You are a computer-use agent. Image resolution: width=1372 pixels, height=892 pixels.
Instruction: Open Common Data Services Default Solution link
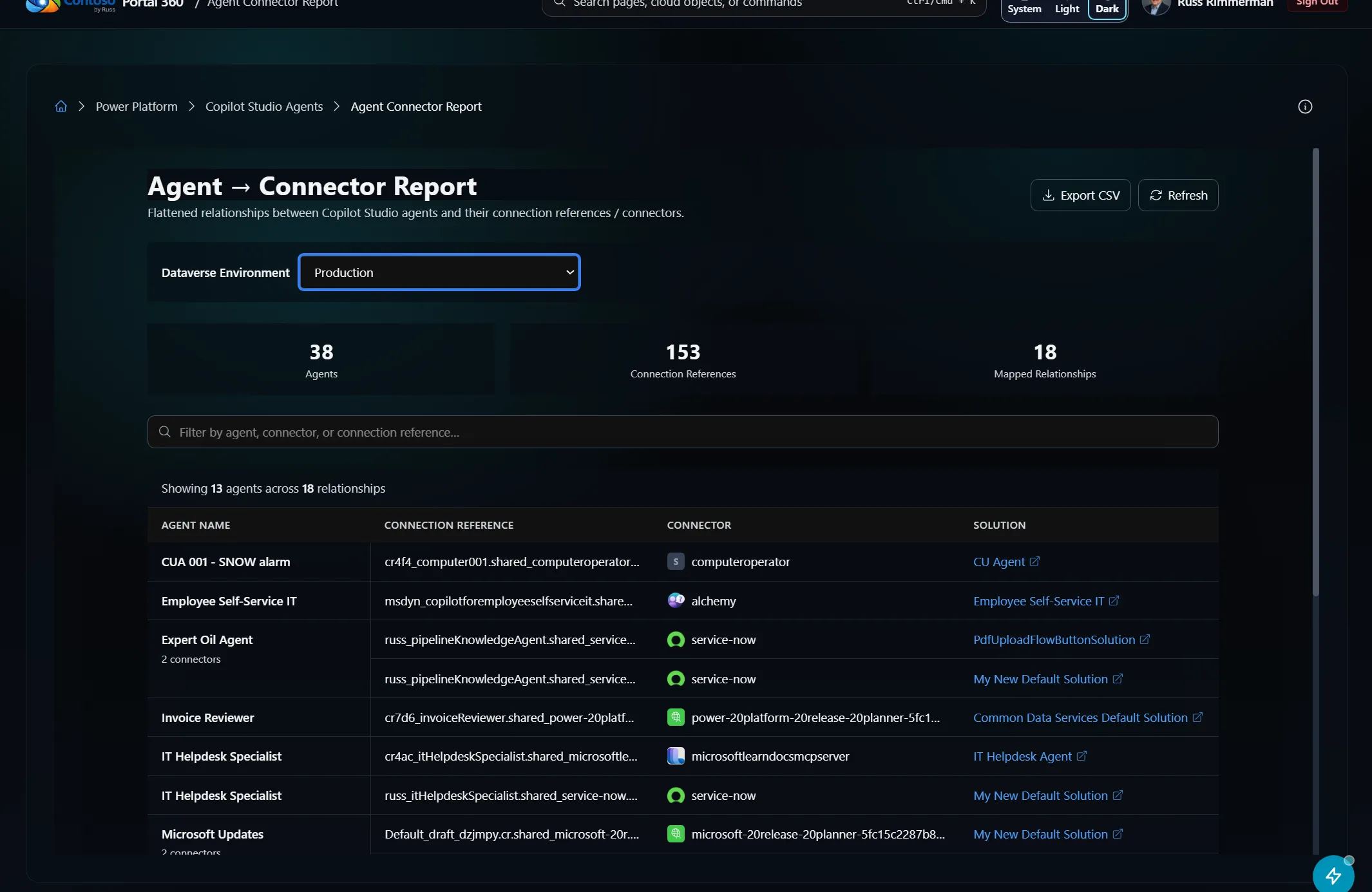coord(1080,717)
